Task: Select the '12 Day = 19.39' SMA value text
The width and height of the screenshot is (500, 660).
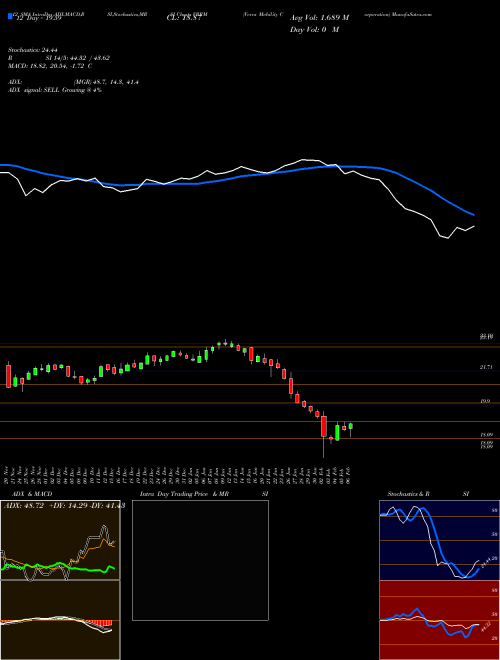Action: (39, 18)
